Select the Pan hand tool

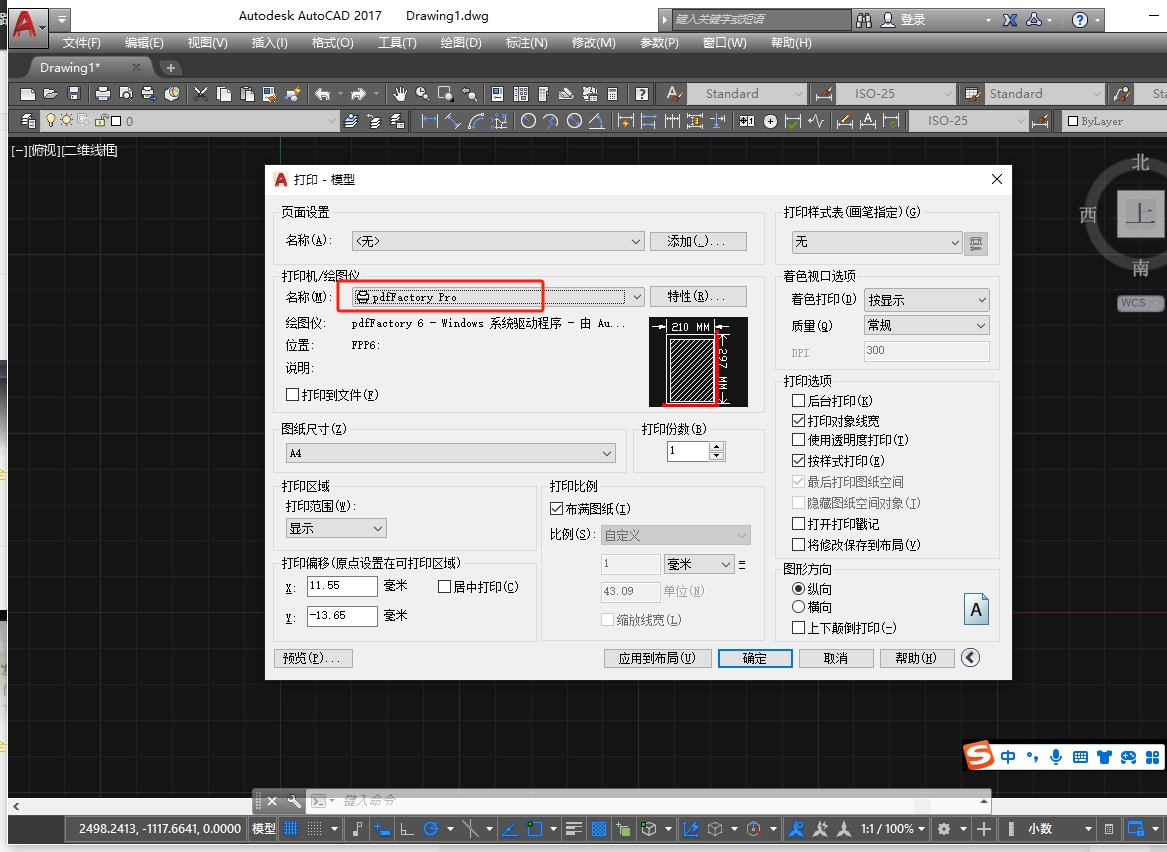[x=400, y=94]
